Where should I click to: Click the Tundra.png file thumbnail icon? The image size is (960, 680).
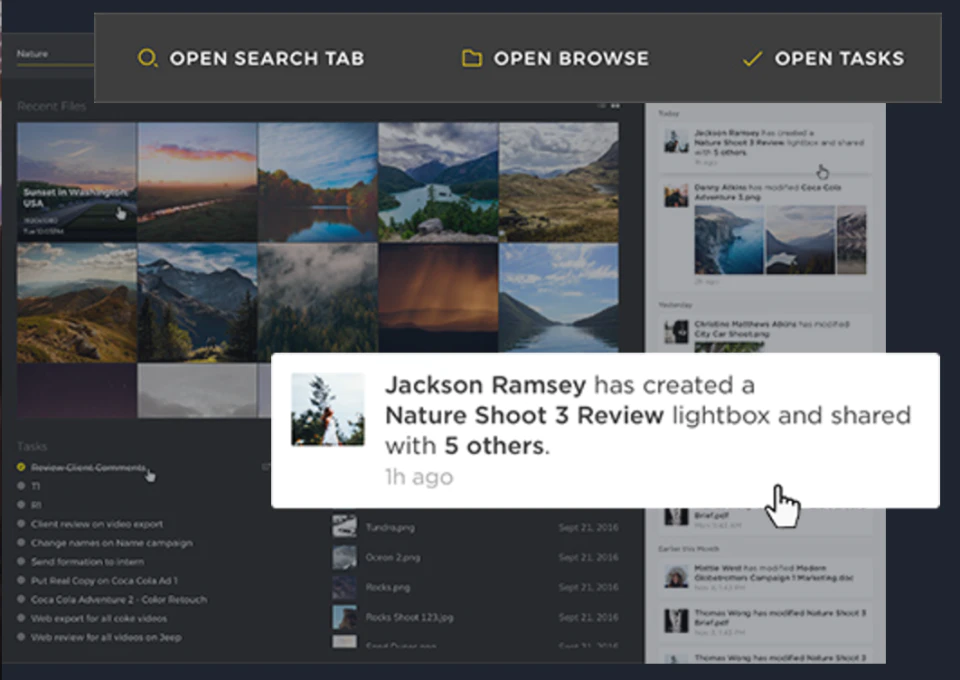tap(344, 527)
